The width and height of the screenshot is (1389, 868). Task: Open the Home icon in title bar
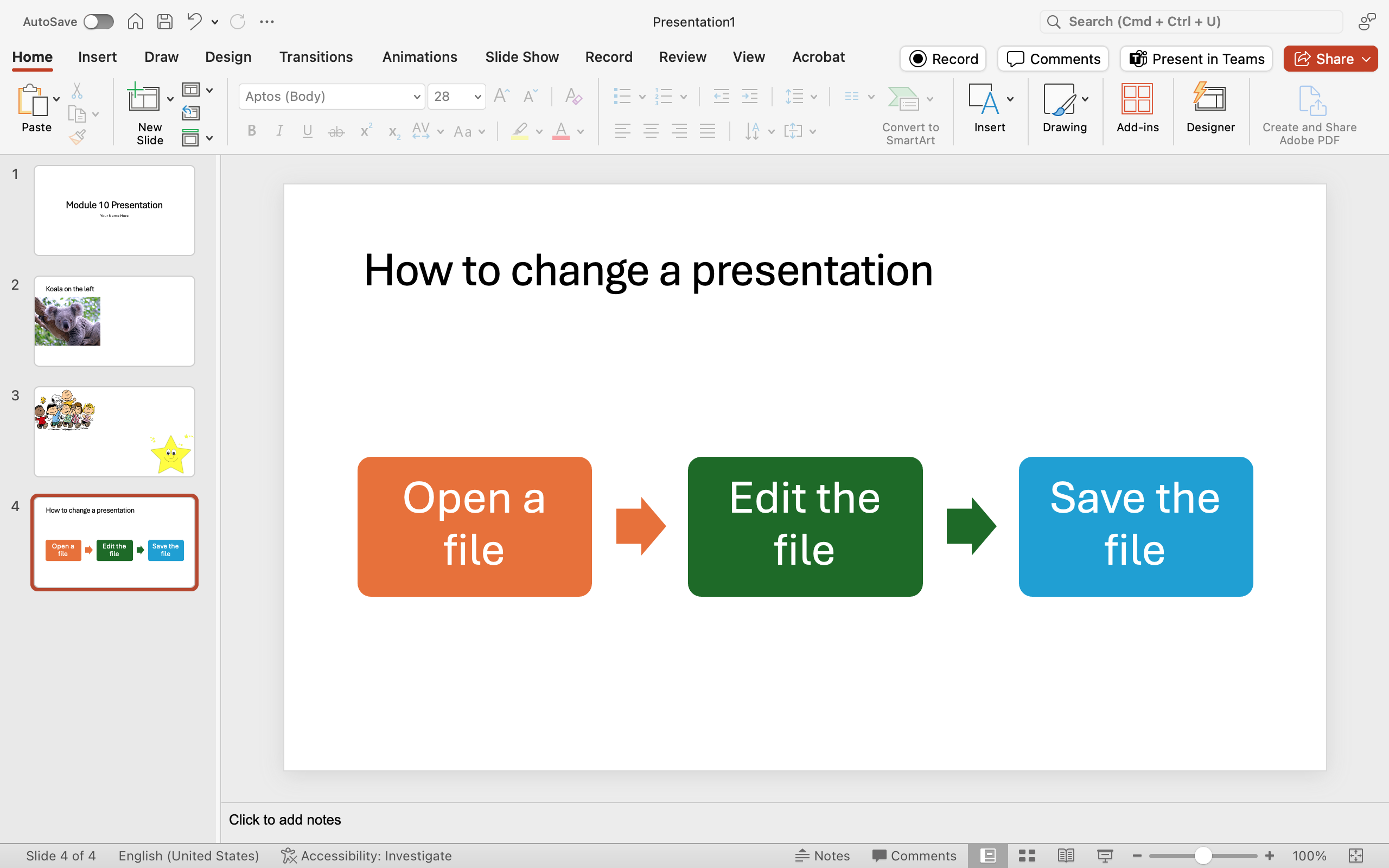pyautogui.click(x=136, y=22)
